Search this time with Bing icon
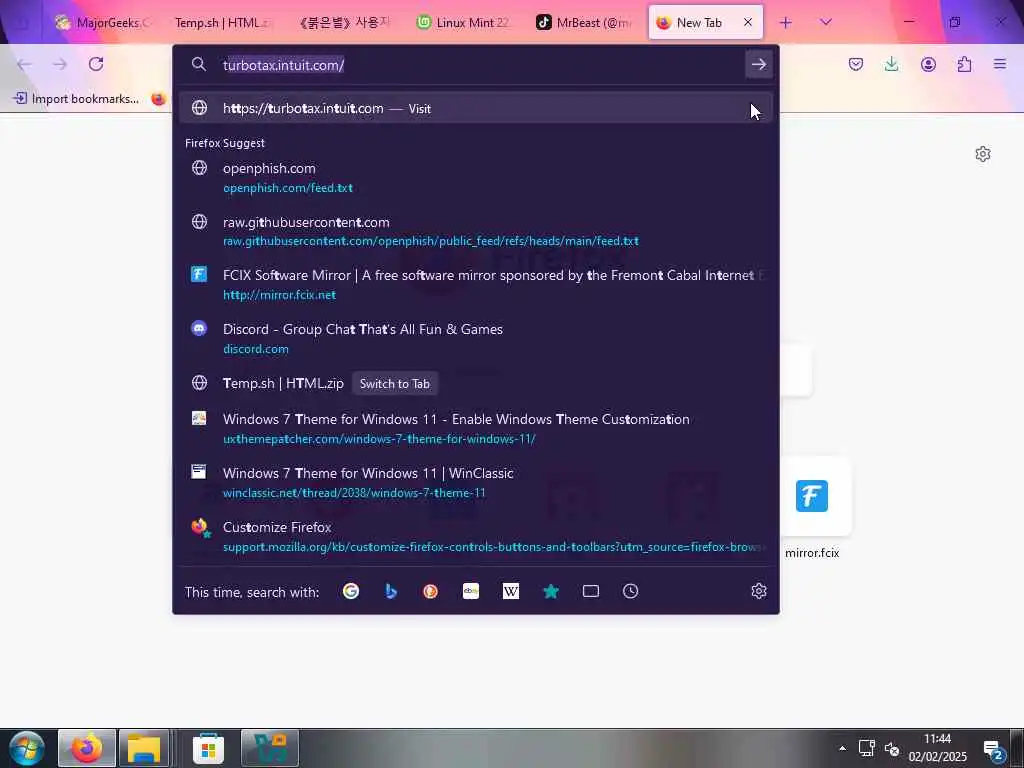This screenshot has width=1024, height=768. pyautogui.click(x=391, y=591)
